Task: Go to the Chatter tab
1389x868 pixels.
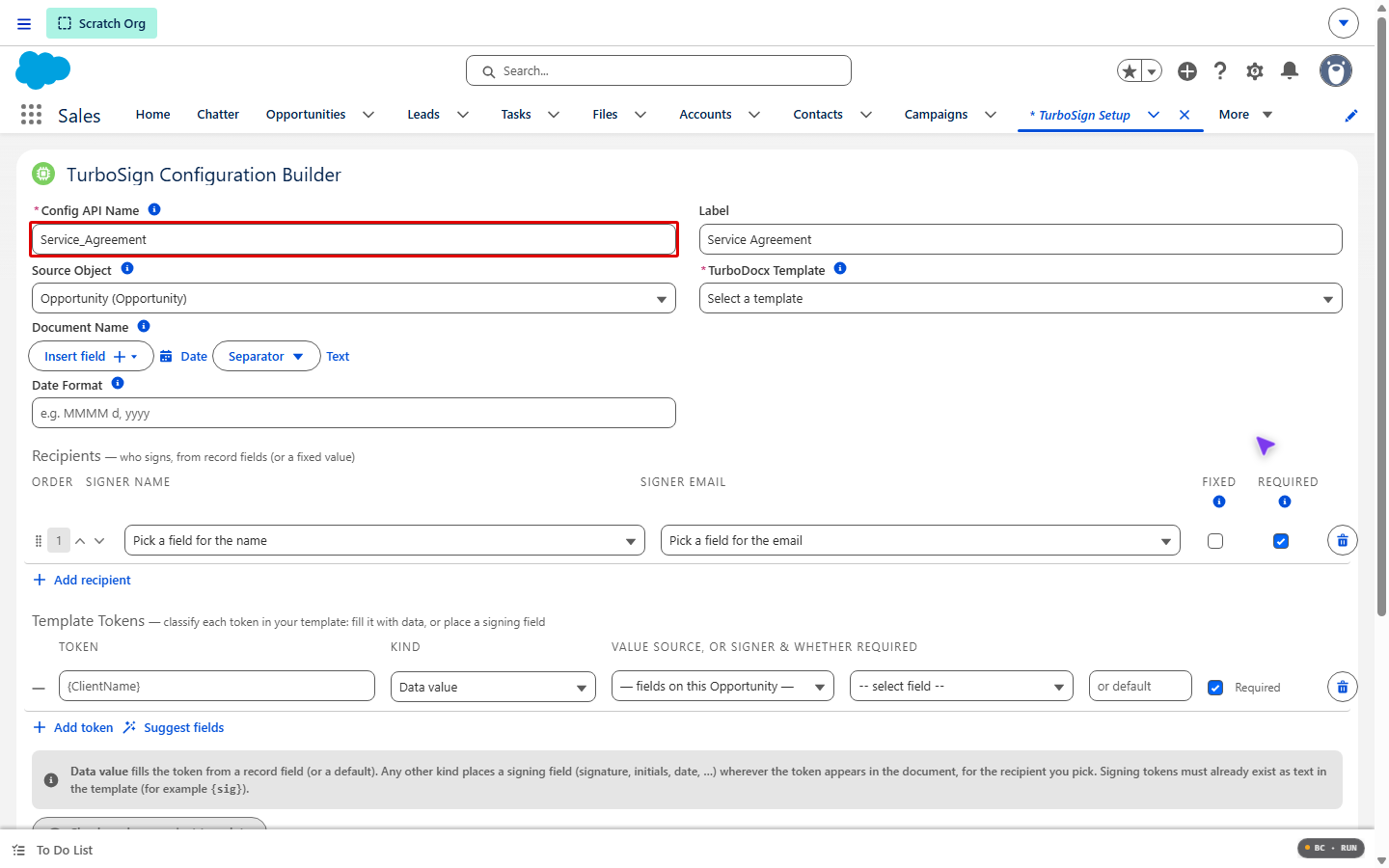Action: pyautogui.click(x=218, y=114)
